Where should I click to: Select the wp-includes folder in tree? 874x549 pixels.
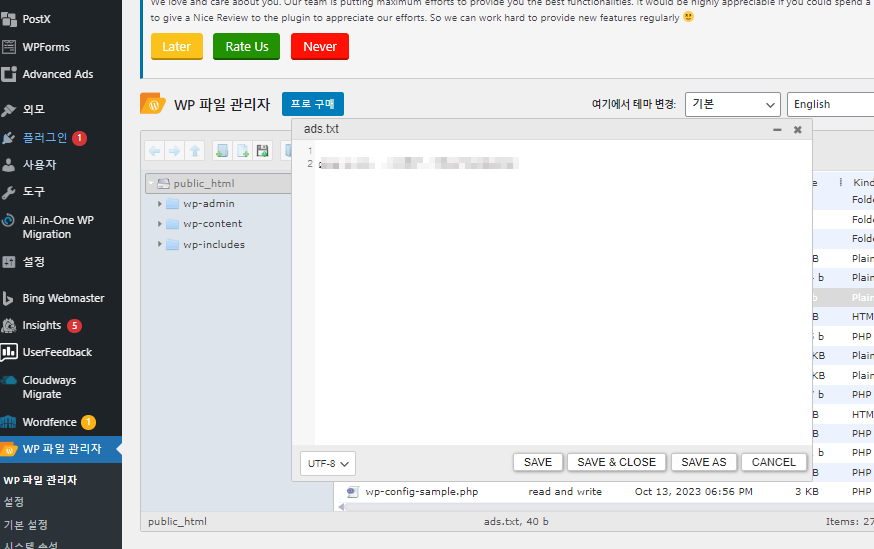pos(214,244)
